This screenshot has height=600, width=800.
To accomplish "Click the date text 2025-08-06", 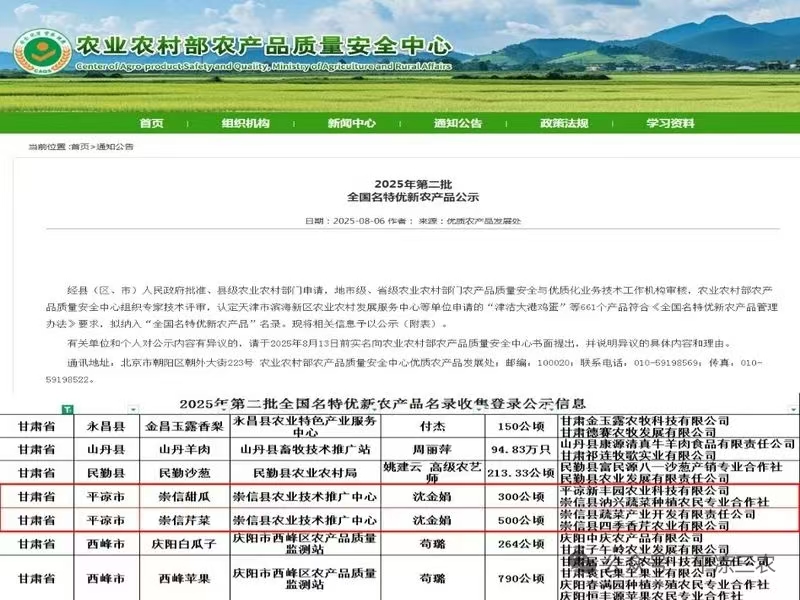I will pos(357,221).
